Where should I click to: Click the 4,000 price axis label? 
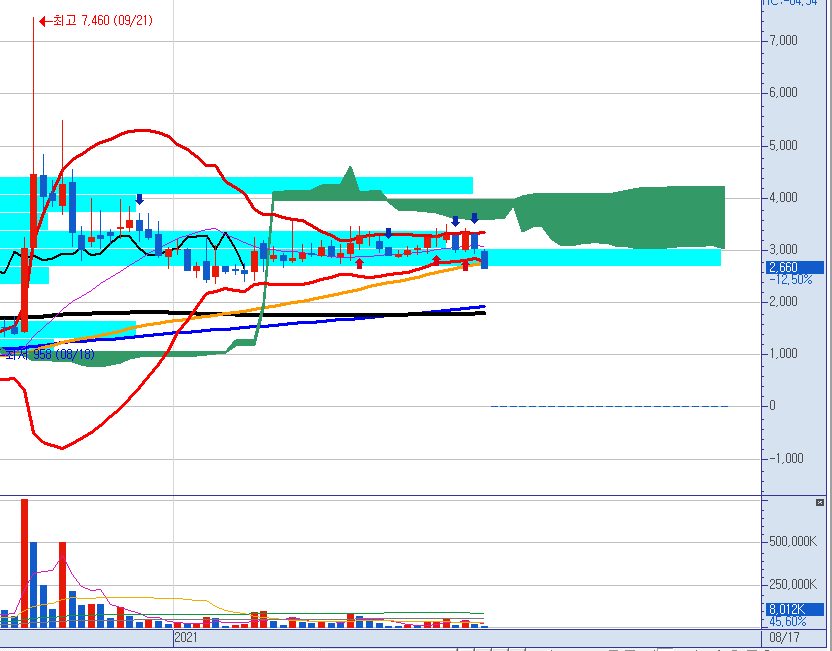pos(783,198)
